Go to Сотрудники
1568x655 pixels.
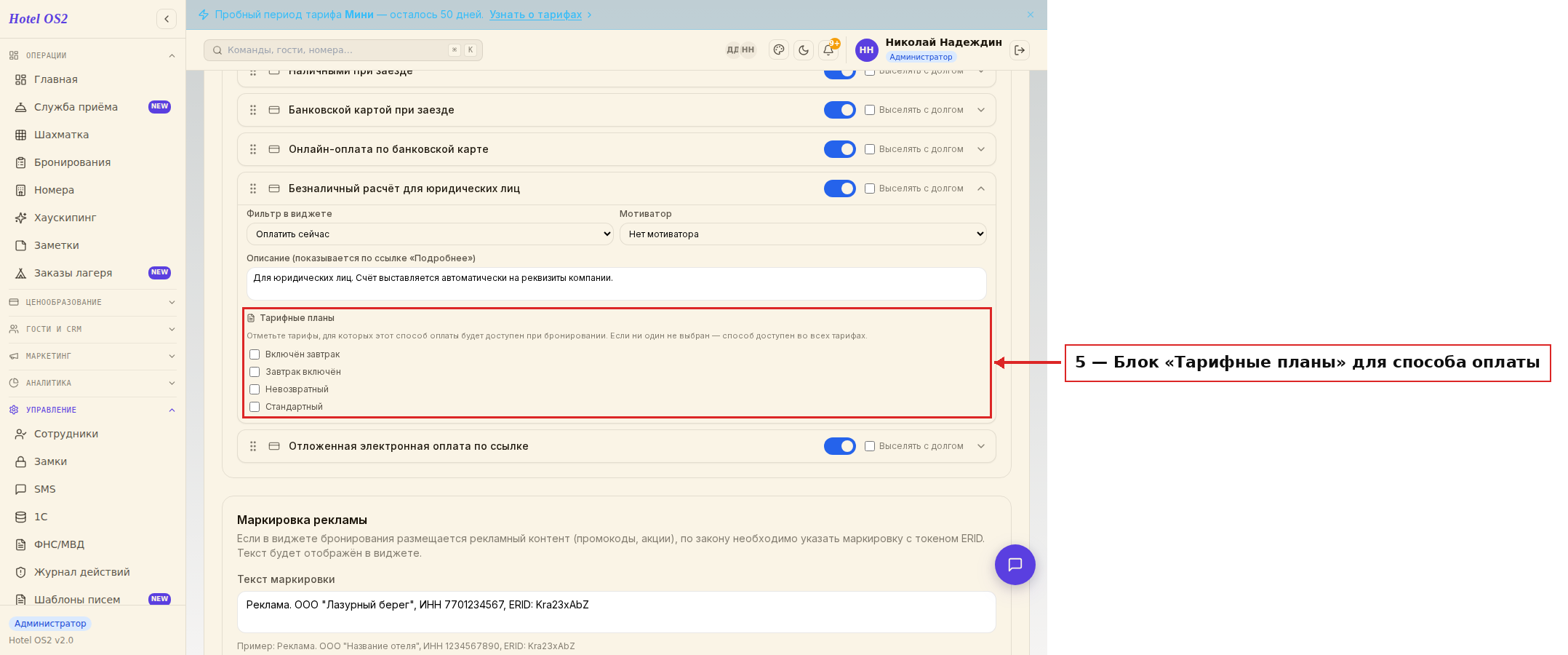tap(92, 434)
